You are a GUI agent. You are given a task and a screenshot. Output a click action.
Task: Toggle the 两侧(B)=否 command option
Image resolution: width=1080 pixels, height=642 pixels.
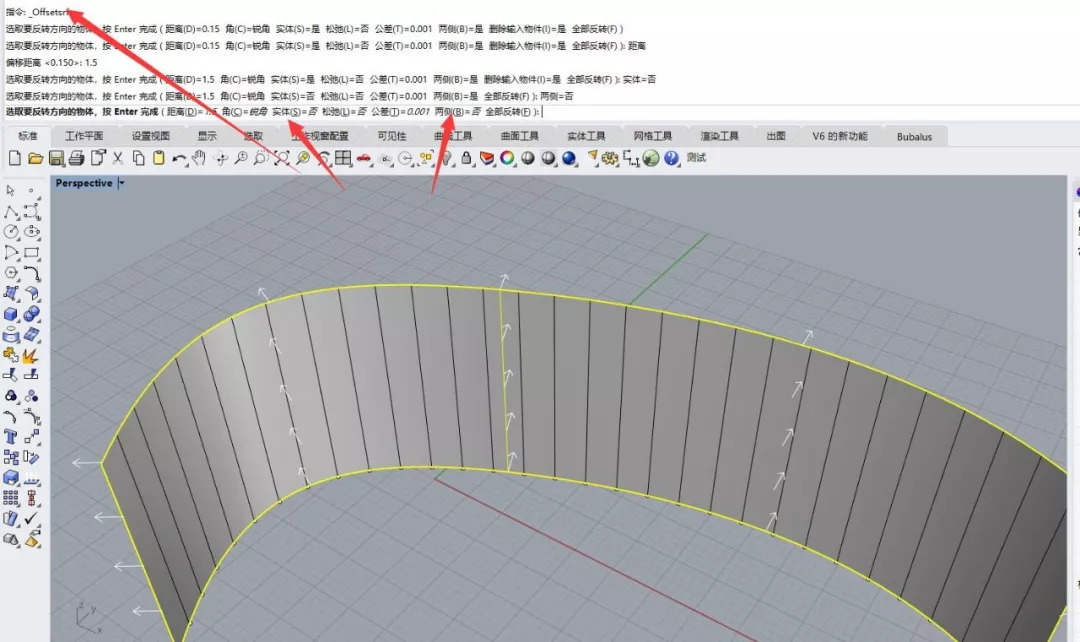click(457, 112)
